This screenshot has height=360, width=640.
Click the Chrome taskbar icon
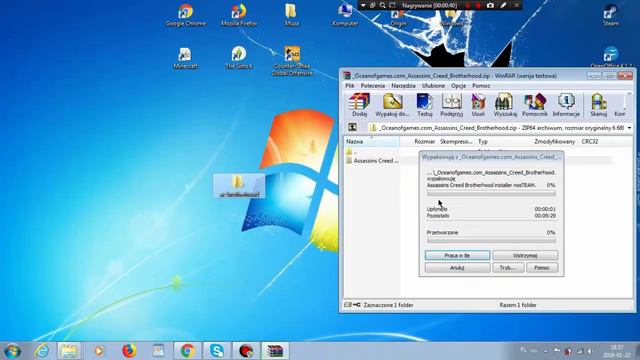point(187,351)
